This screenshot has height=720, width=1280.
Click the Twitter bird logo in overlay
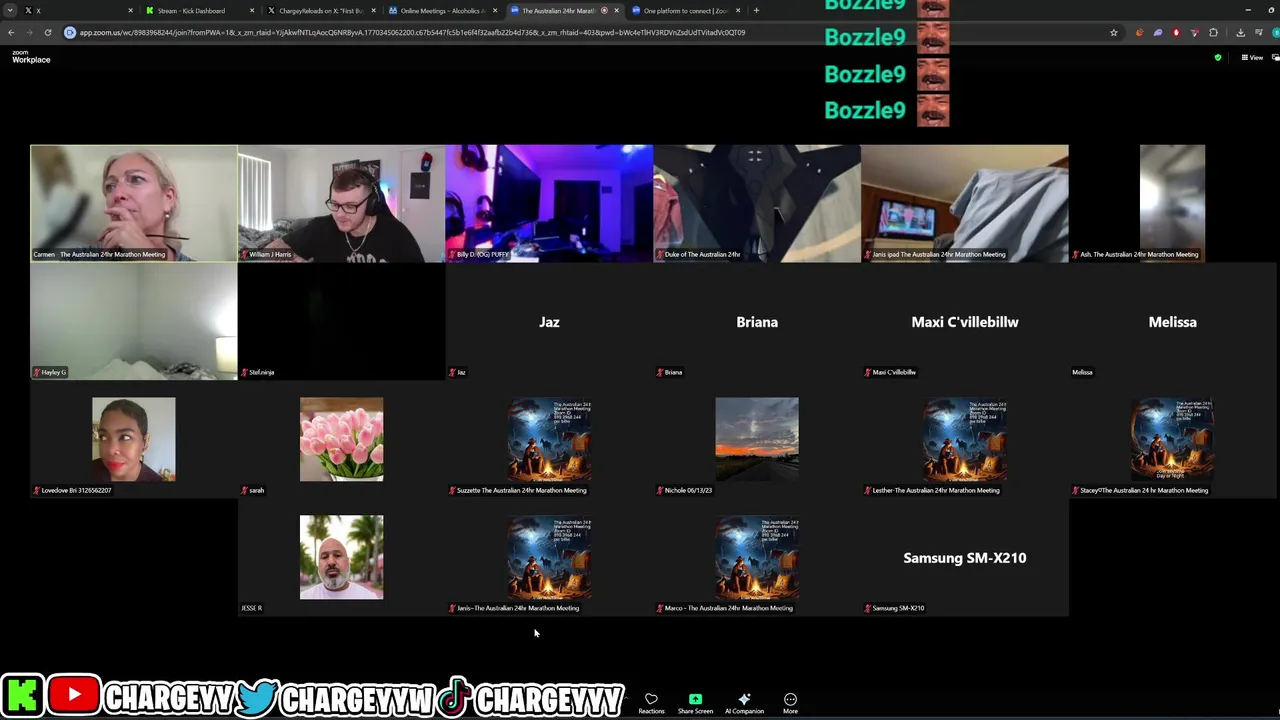point(257,696)
